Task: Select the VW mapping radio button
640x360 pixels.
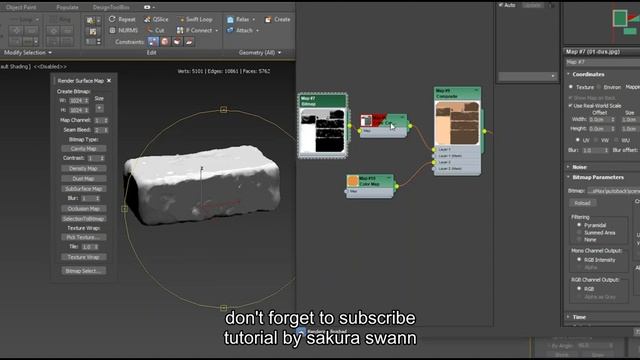Action: click(596, 140)
